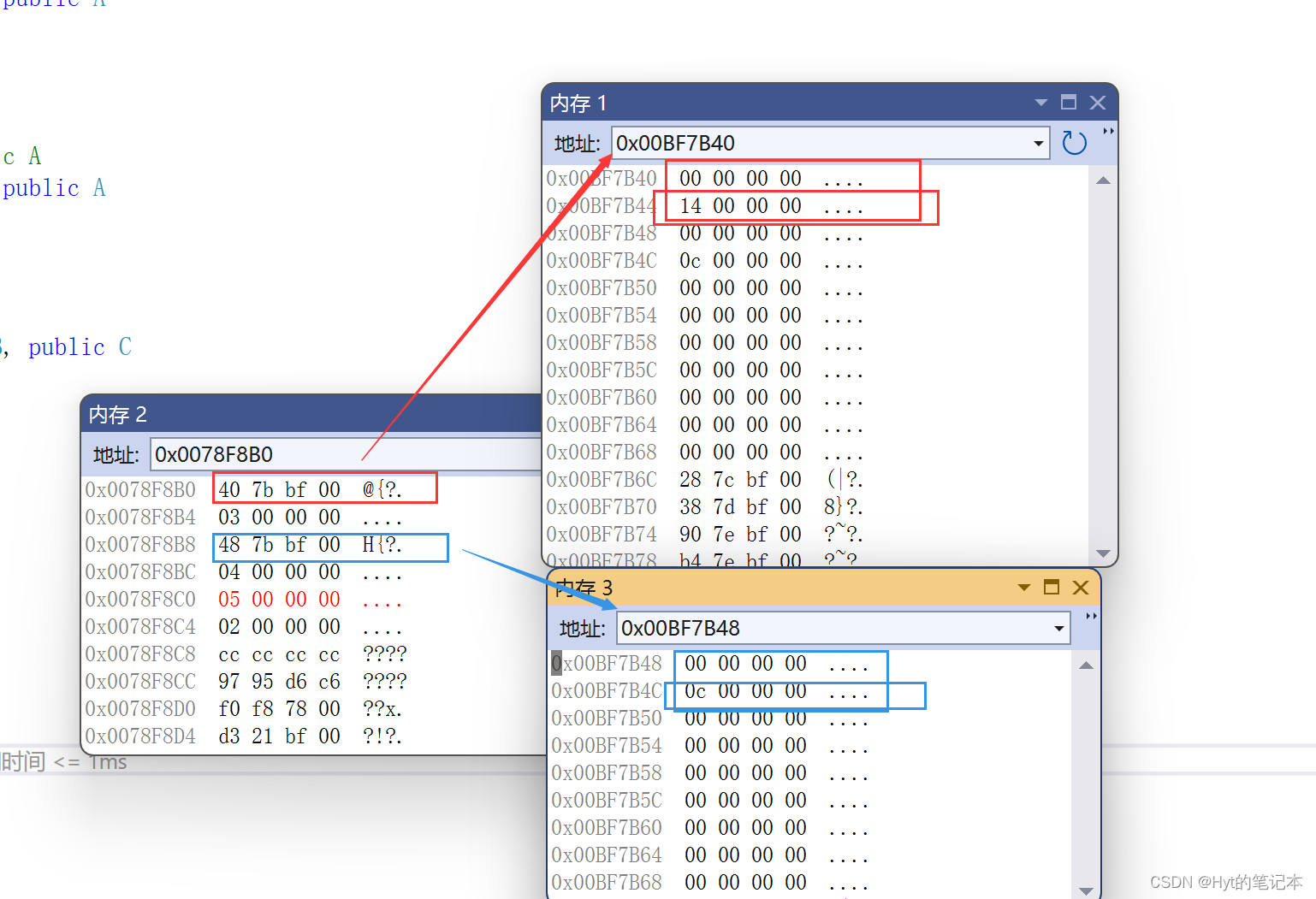Screen dimensions: 1316x899
Task: Click the toolbar overflow chevron in Memory 3
Action: click(1091, 617)
